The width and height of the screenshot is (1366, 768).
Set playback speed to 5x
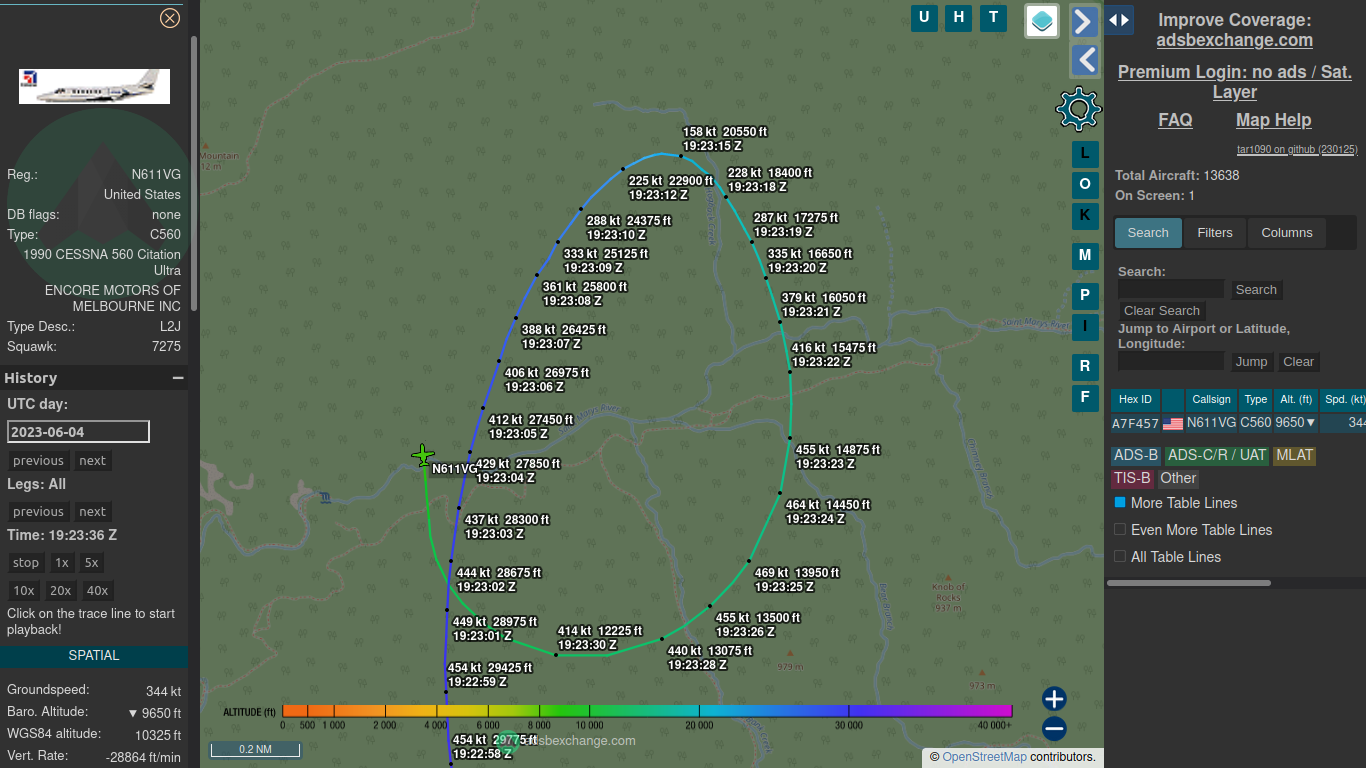click(x=91, y=563)
